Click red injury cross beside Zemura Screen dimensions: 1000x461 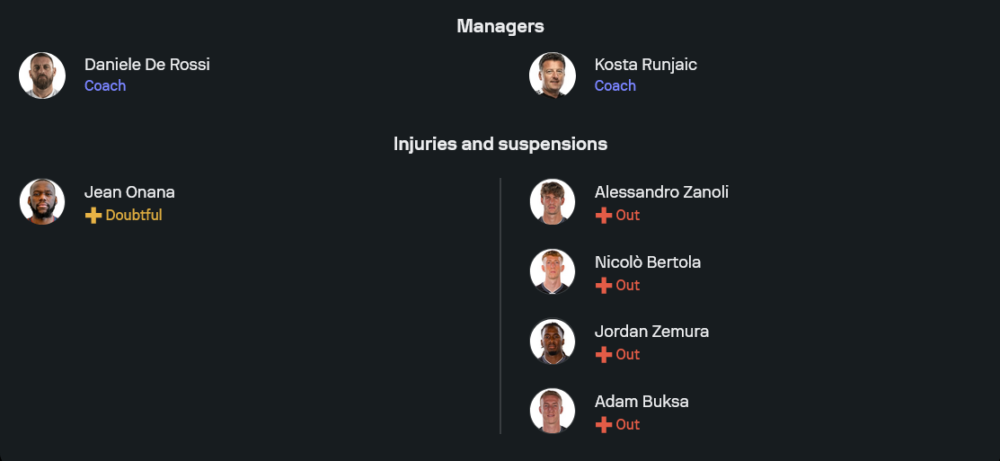[x=603, y=354]
